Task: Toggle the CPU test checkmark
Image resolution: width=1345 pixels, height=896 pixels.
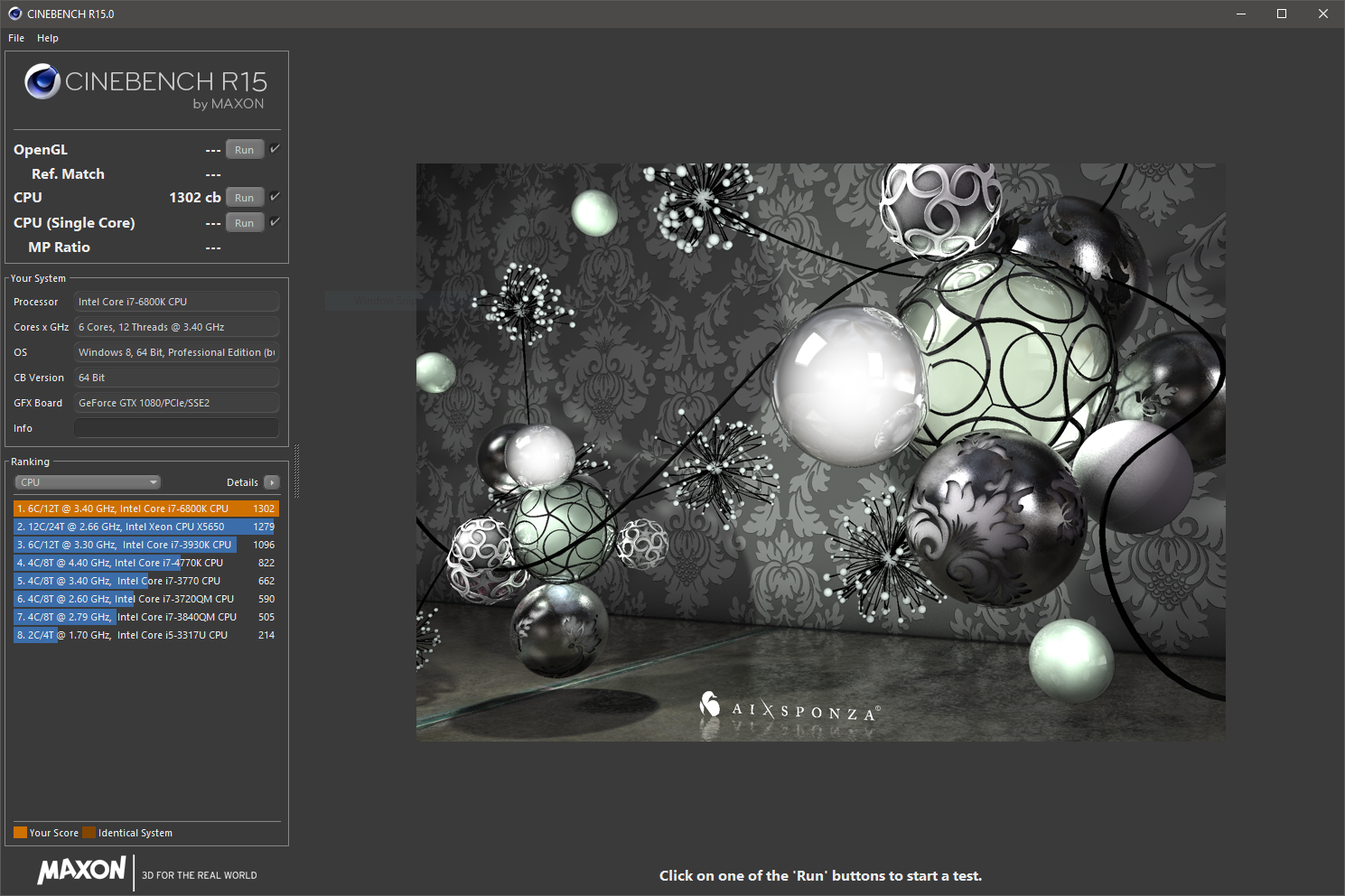Action: pyautogui.click(x=276, y=197)
